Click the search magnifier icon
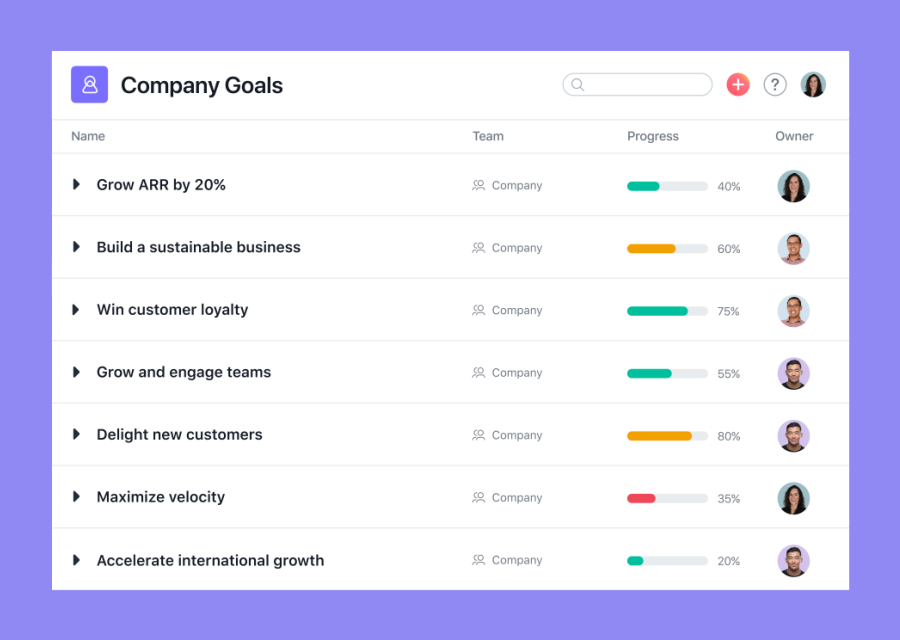The height and width of the screenshot is (640, 900). pyautogui.click(x=578, y=85)
